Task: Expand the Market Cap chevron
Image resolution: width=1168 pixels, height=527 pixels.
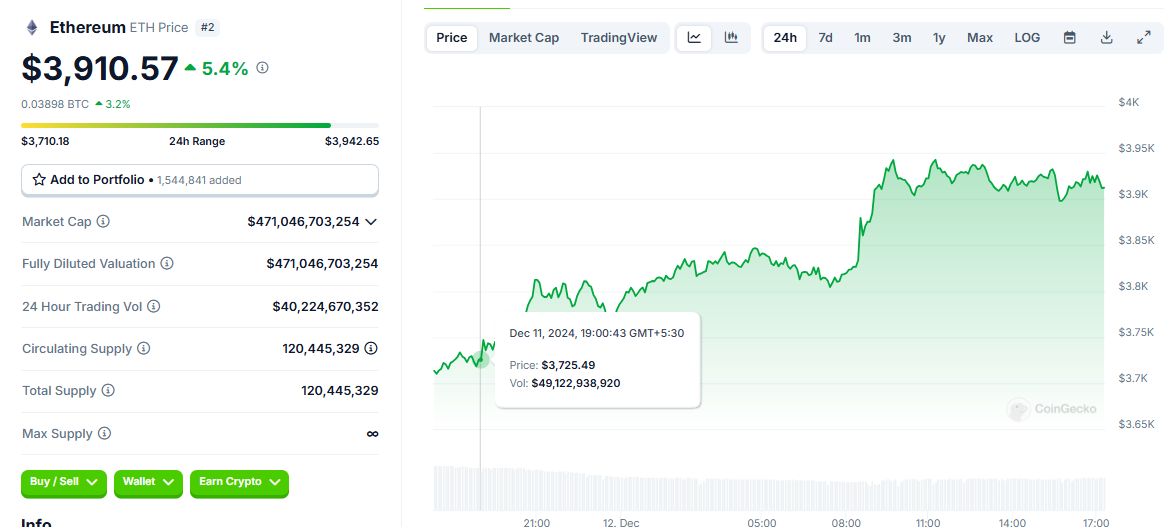Action: click(x=371, y=222)
